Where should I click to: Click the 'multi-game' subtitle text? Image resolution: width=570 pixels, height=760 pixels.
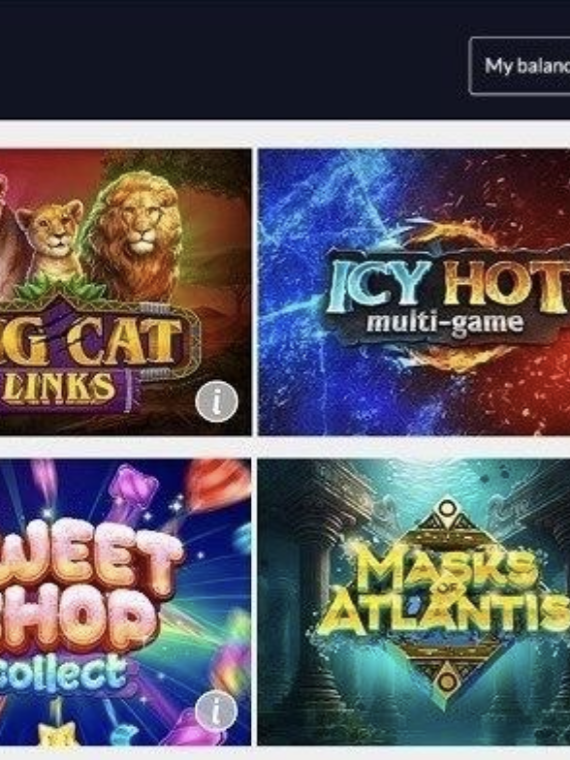click(x=445, y=323)
